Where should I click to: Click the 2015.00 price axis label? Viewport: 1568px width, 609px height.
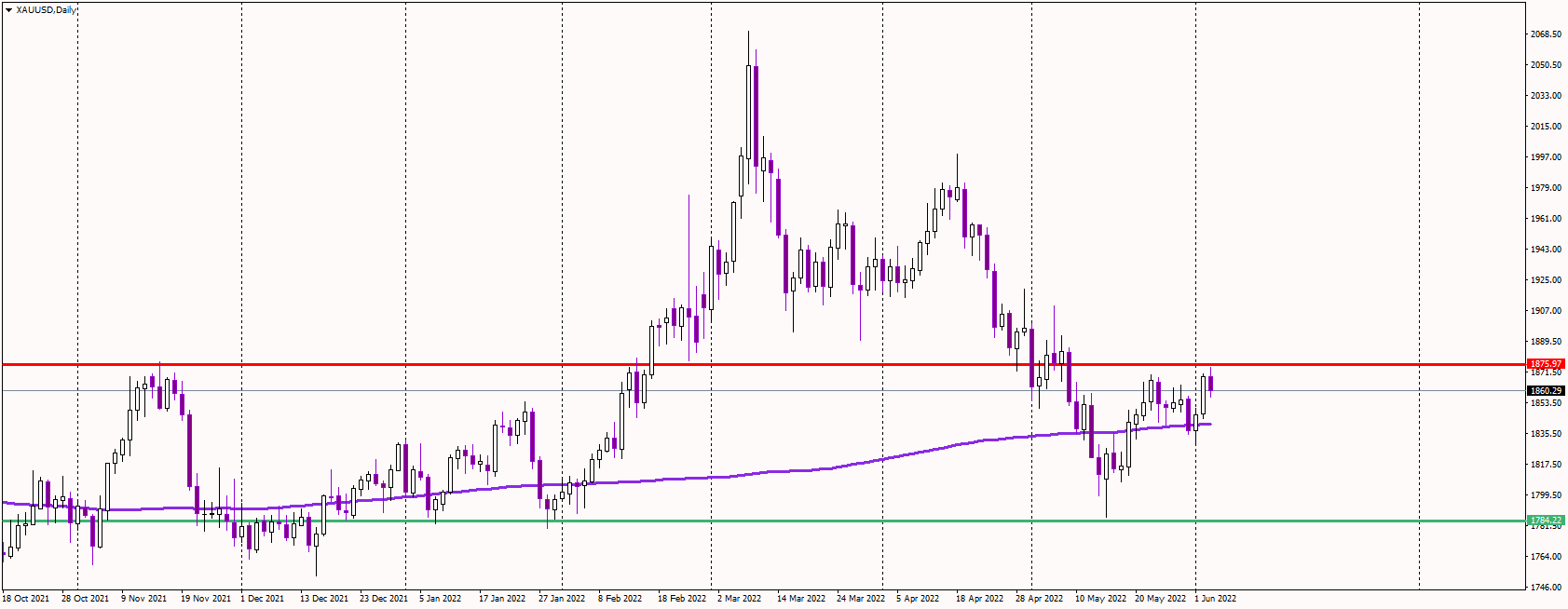coord(1546,127)
